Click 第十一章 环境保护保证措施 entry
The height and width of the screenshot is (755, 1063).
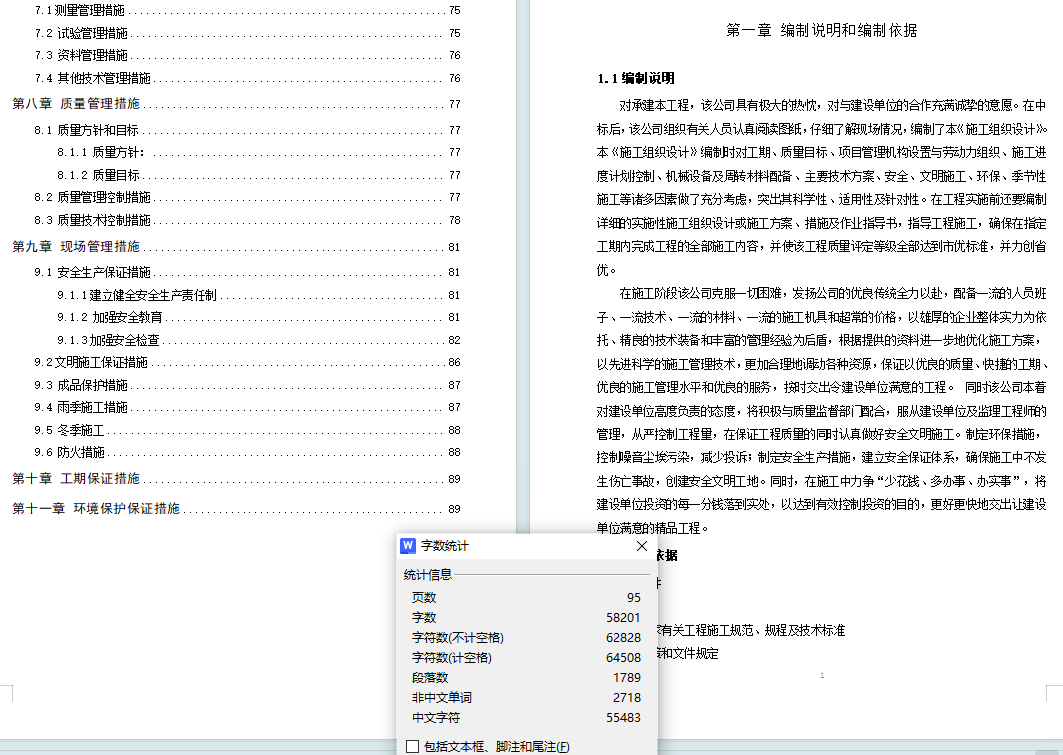coord(96,509)
